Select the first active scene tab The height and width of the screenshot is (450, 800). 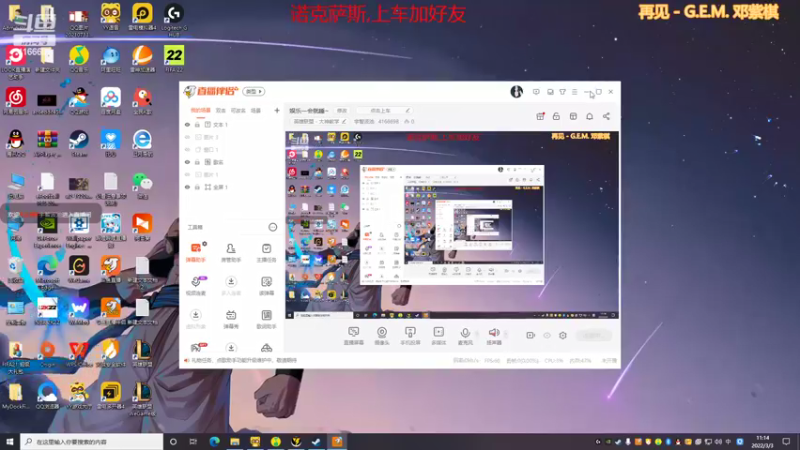tap(201, 110)
